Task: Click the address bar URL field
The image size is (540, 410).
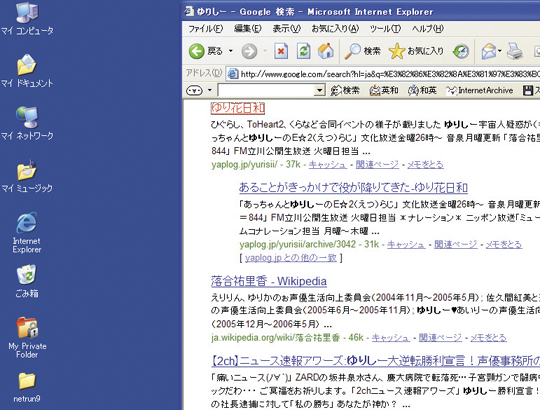Action: [383, 73]
